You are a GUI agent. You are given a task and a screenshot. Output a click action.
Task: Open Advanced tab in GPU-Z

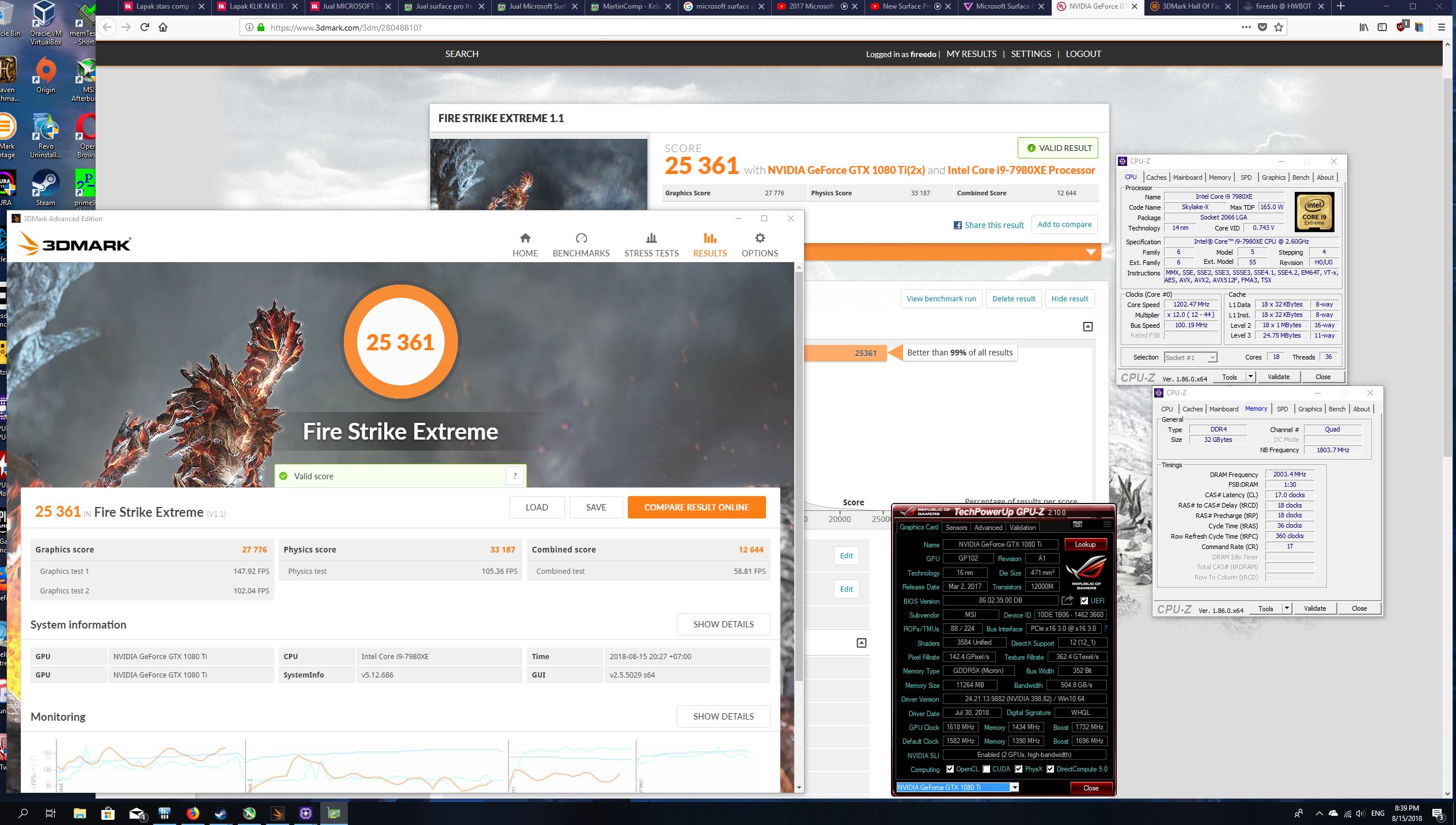tap(988, 527)
